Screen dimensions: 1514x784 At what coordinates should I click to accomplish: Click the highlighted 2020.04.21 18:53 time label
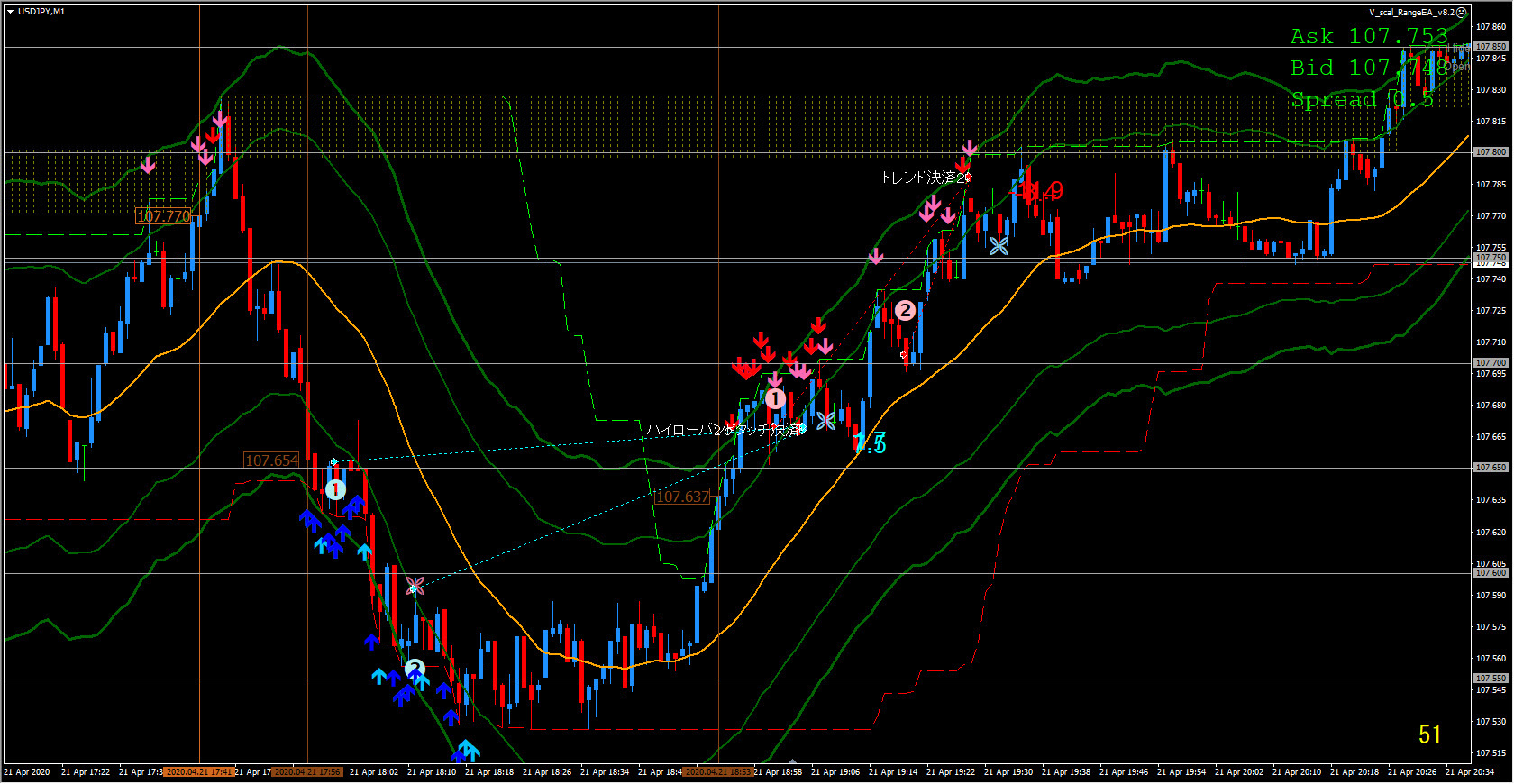point(718,772)
